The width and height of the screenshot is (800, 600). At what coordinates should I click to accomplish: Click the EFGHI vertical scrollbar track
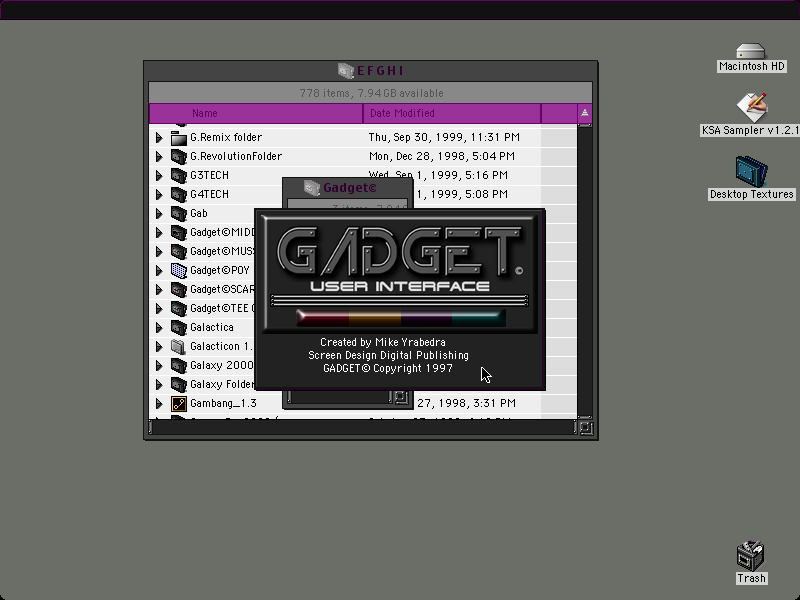click(585, 270)
